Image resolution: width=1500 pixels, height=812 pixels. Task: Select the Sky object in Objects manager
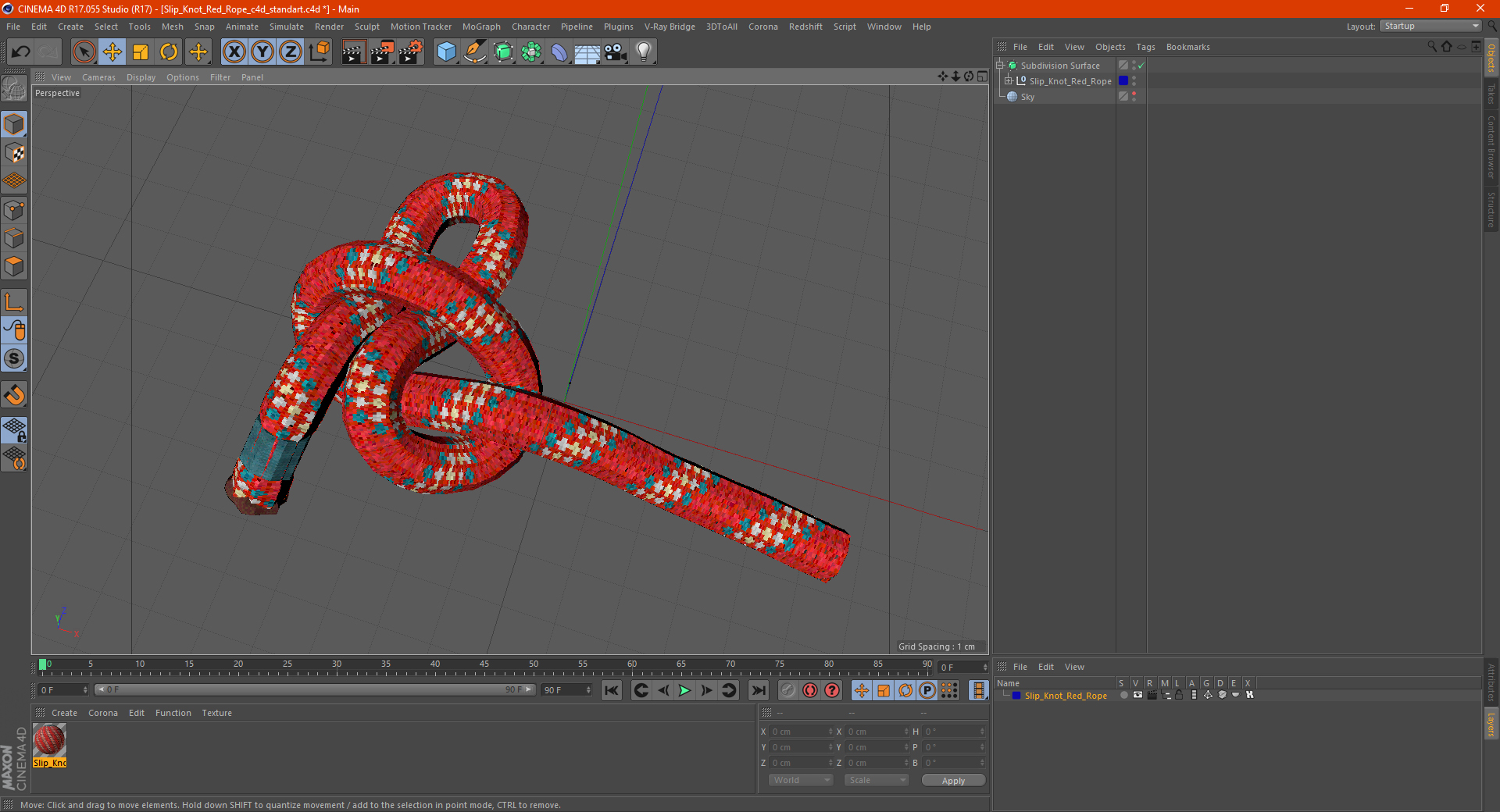pyautogui.click(x=1027, y=97)
